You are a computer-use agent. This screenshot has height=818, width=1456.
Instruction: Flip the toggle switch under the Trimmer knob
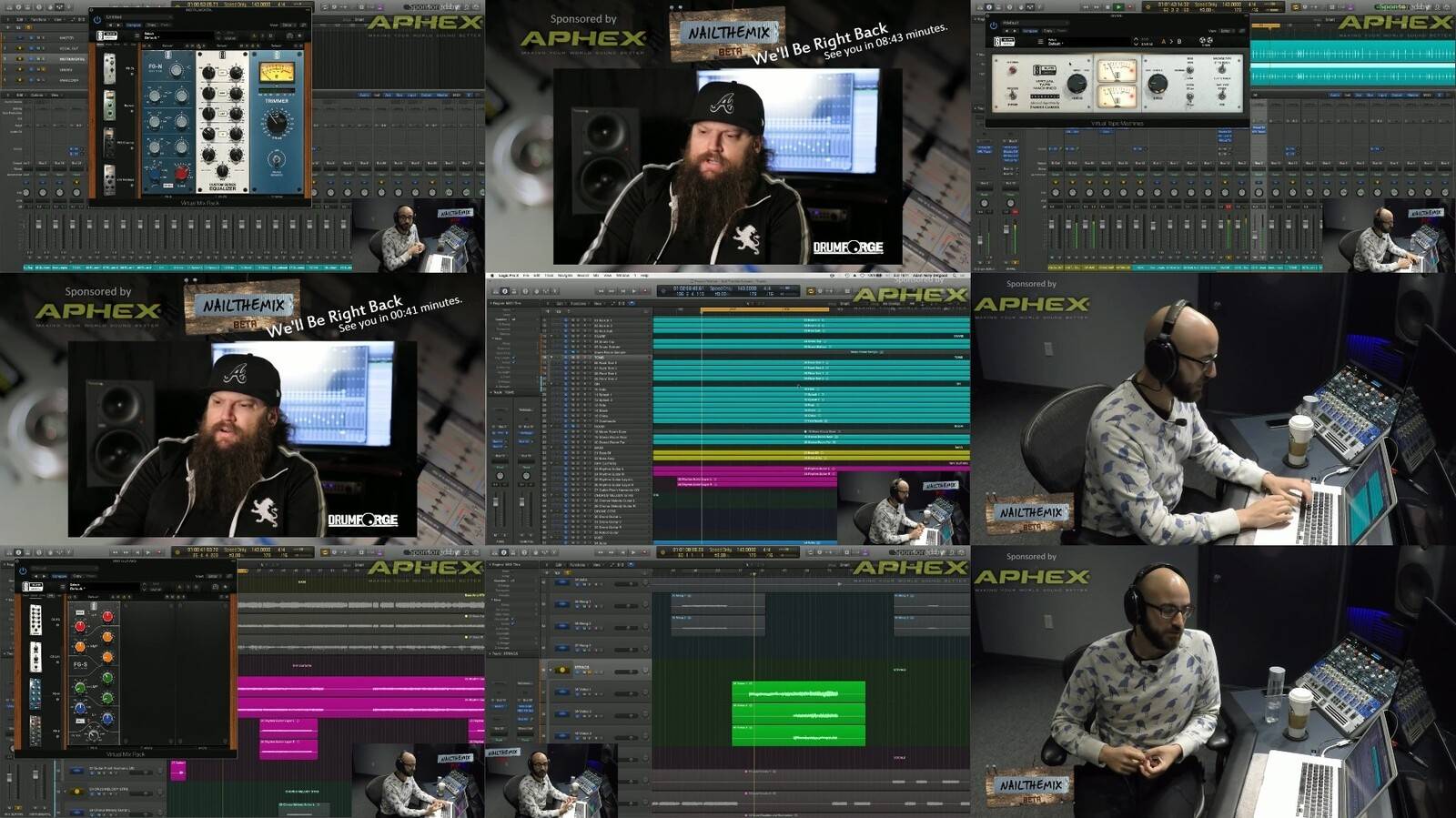[277, 161]
